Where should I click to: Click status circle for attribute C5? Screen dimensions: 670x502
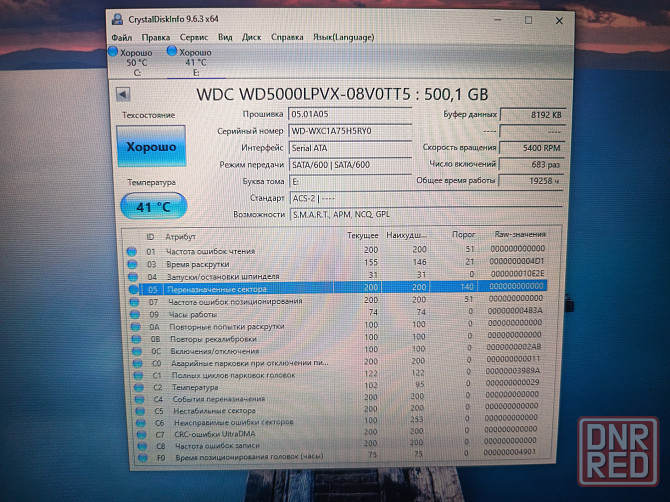[140, 411]
